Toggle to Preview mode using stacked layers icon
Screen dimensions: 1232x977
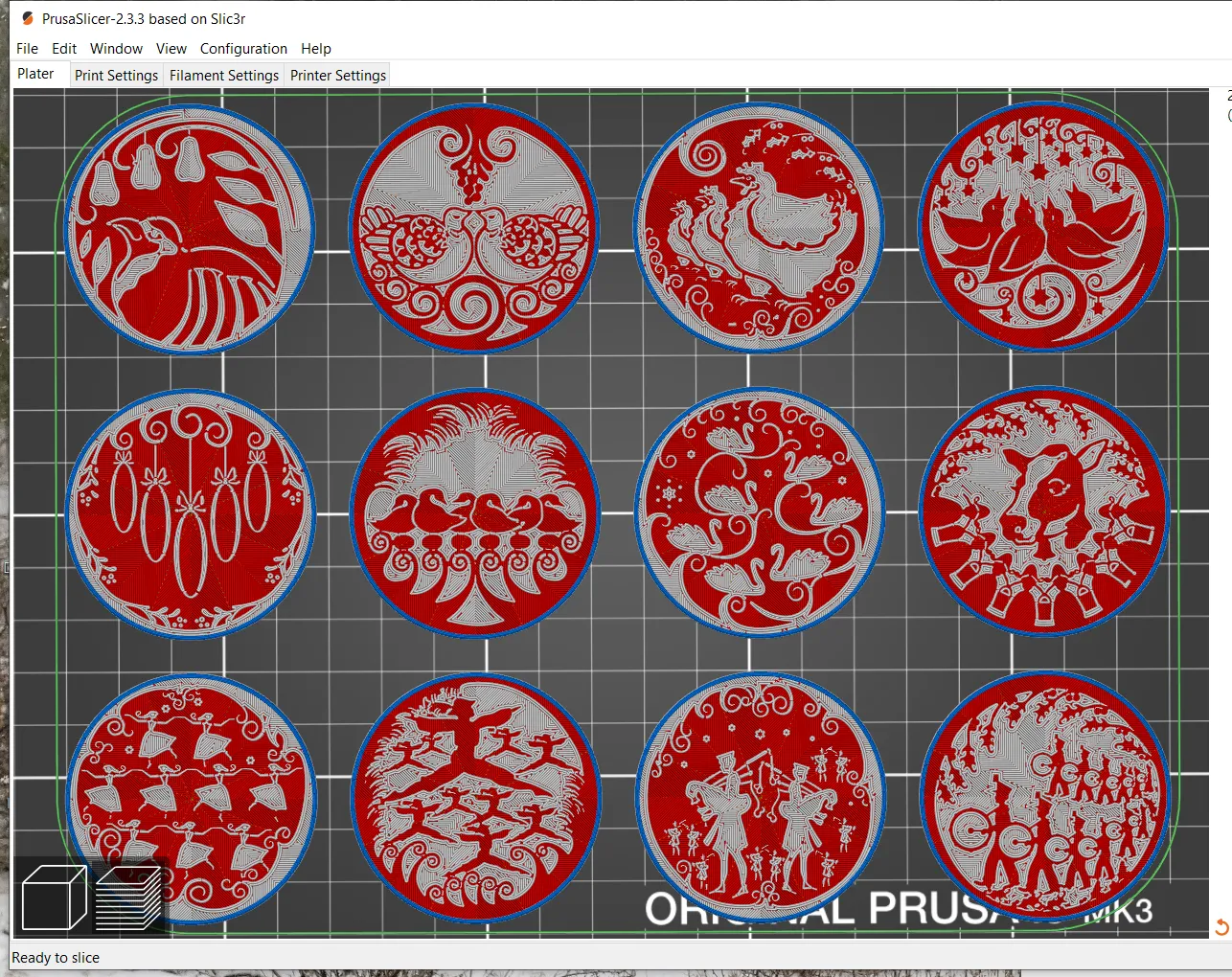click(129, 897)
